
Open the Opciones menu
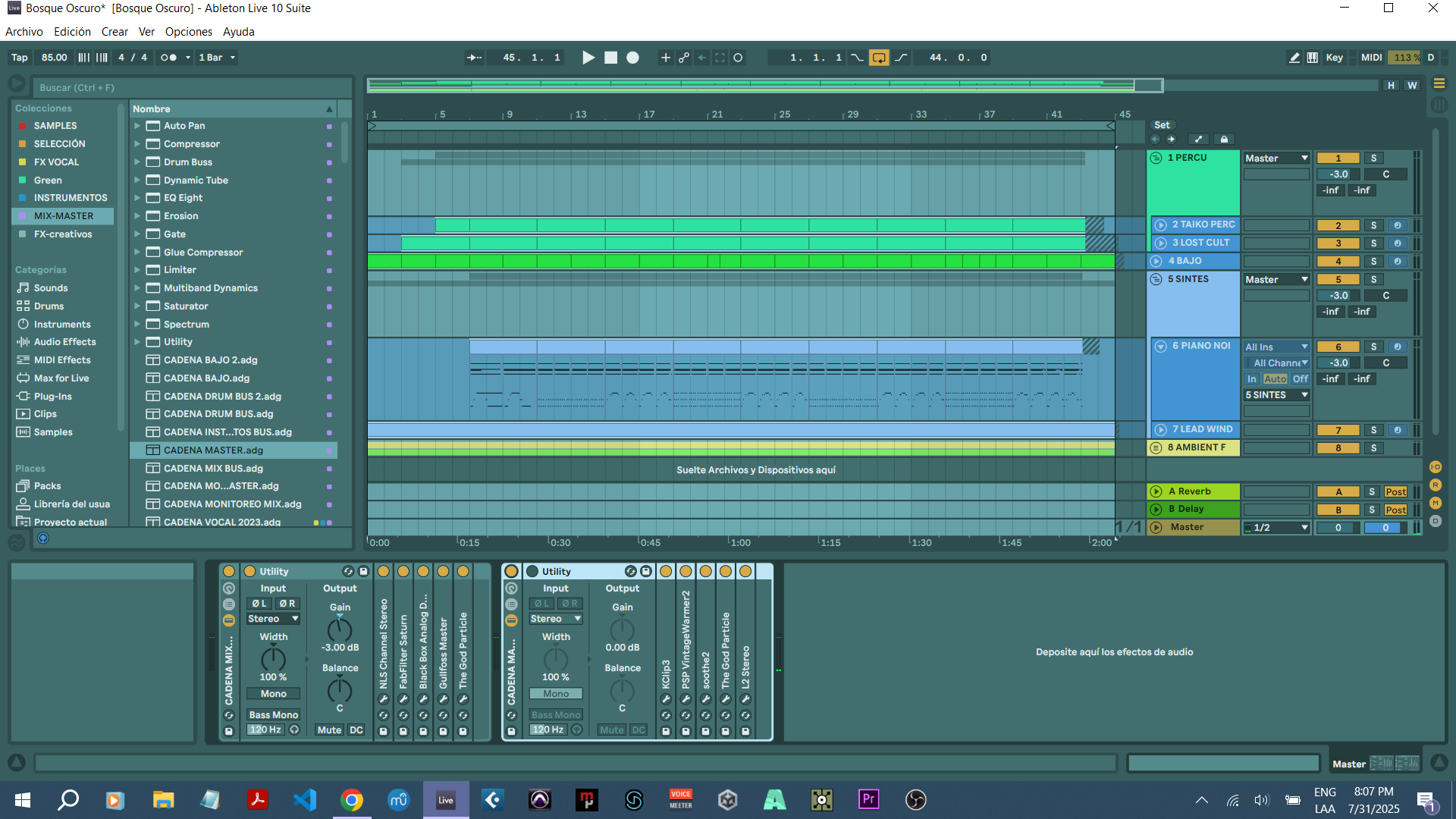tap(188, 32)
